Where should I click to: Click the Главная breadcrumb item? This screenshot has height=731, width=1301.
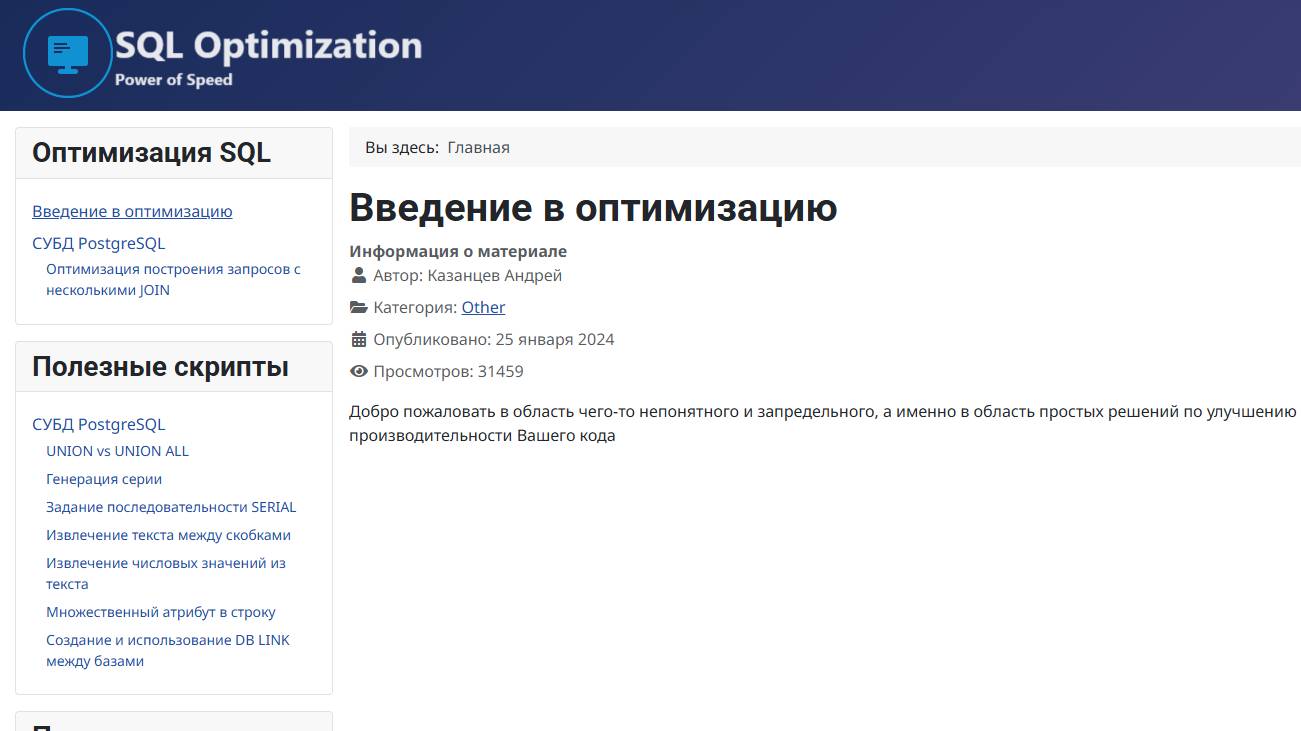(x=478, y=147)
